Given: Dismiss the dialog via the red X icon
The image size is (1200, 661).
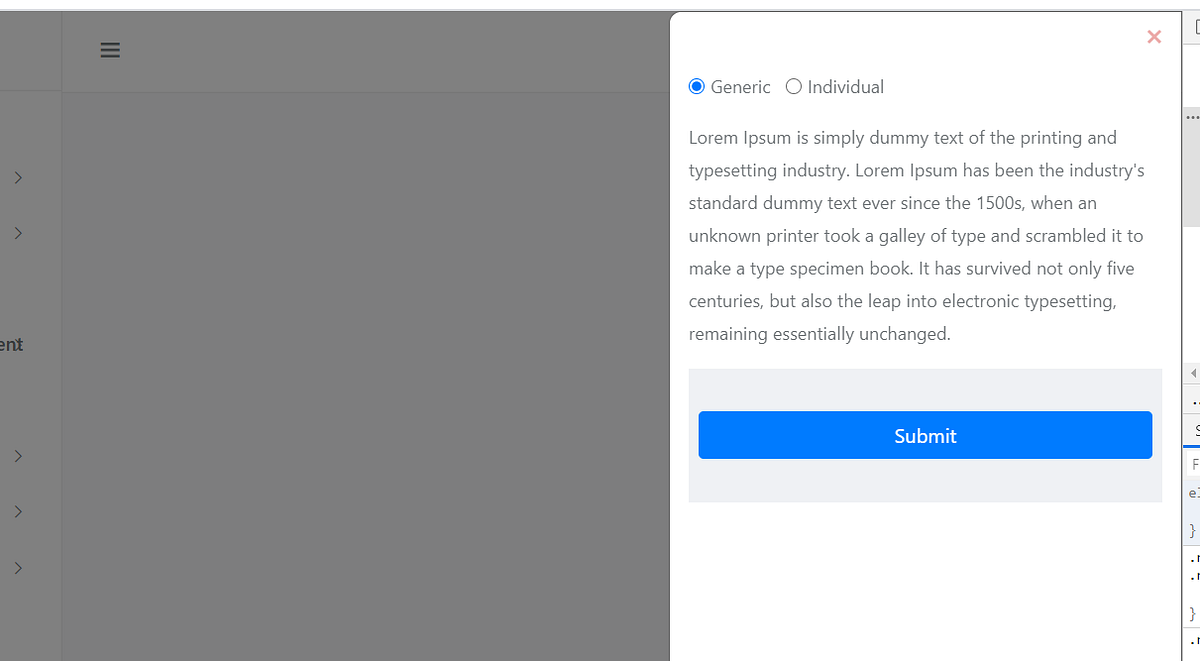Looking at the screenshot, I should 1154,36.
